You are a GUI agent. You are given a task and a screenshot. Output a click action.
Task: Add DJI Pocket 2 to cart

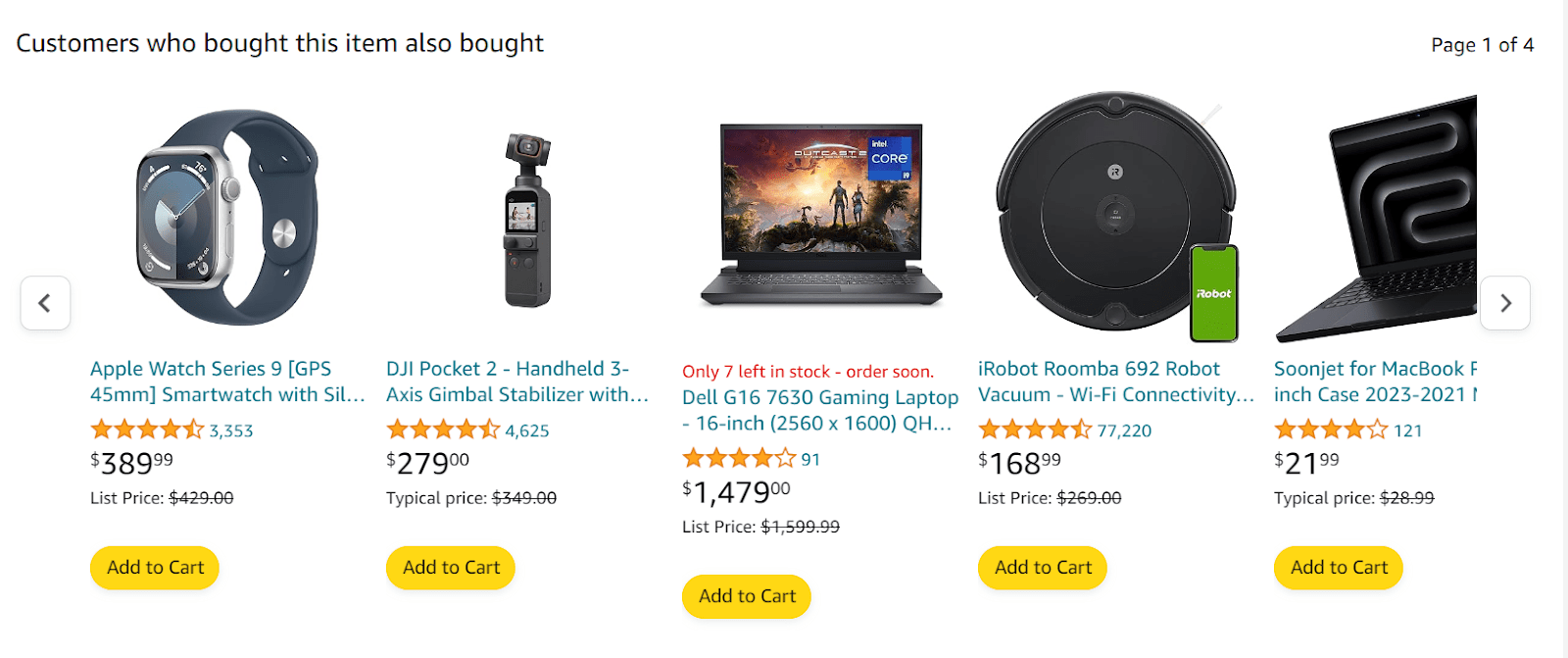pos(451,568)
